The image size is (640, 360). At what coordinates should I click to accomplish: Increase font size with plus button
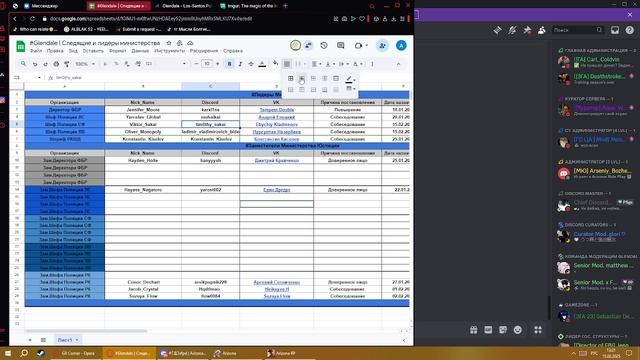(x=218, y=64)
